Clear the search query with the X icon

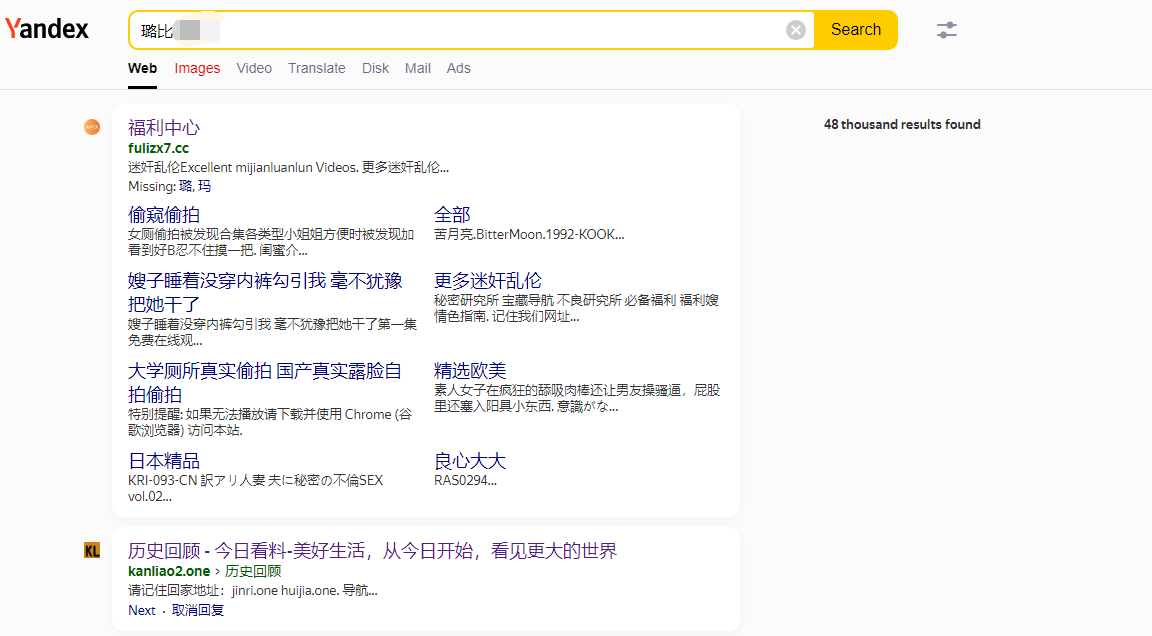(796, 30)
